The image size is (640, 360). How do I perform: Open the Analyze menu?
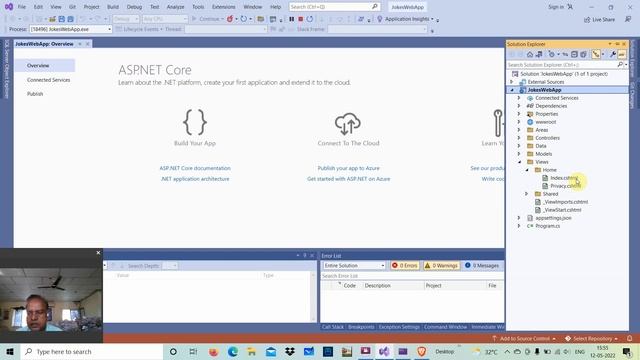[176, 7]
